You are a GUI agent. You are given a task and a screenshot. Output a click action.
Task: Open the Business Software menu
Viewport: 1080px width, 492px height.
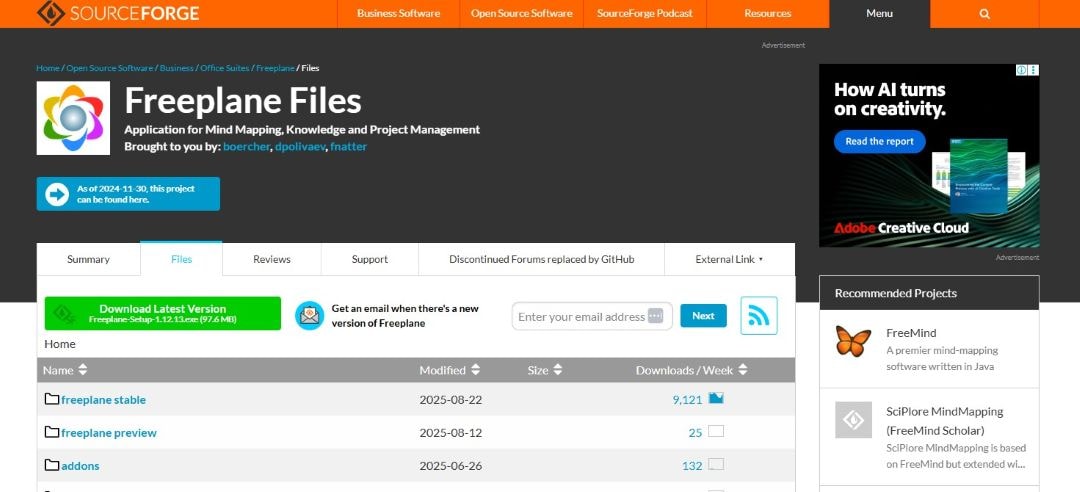tap(398, 14)
